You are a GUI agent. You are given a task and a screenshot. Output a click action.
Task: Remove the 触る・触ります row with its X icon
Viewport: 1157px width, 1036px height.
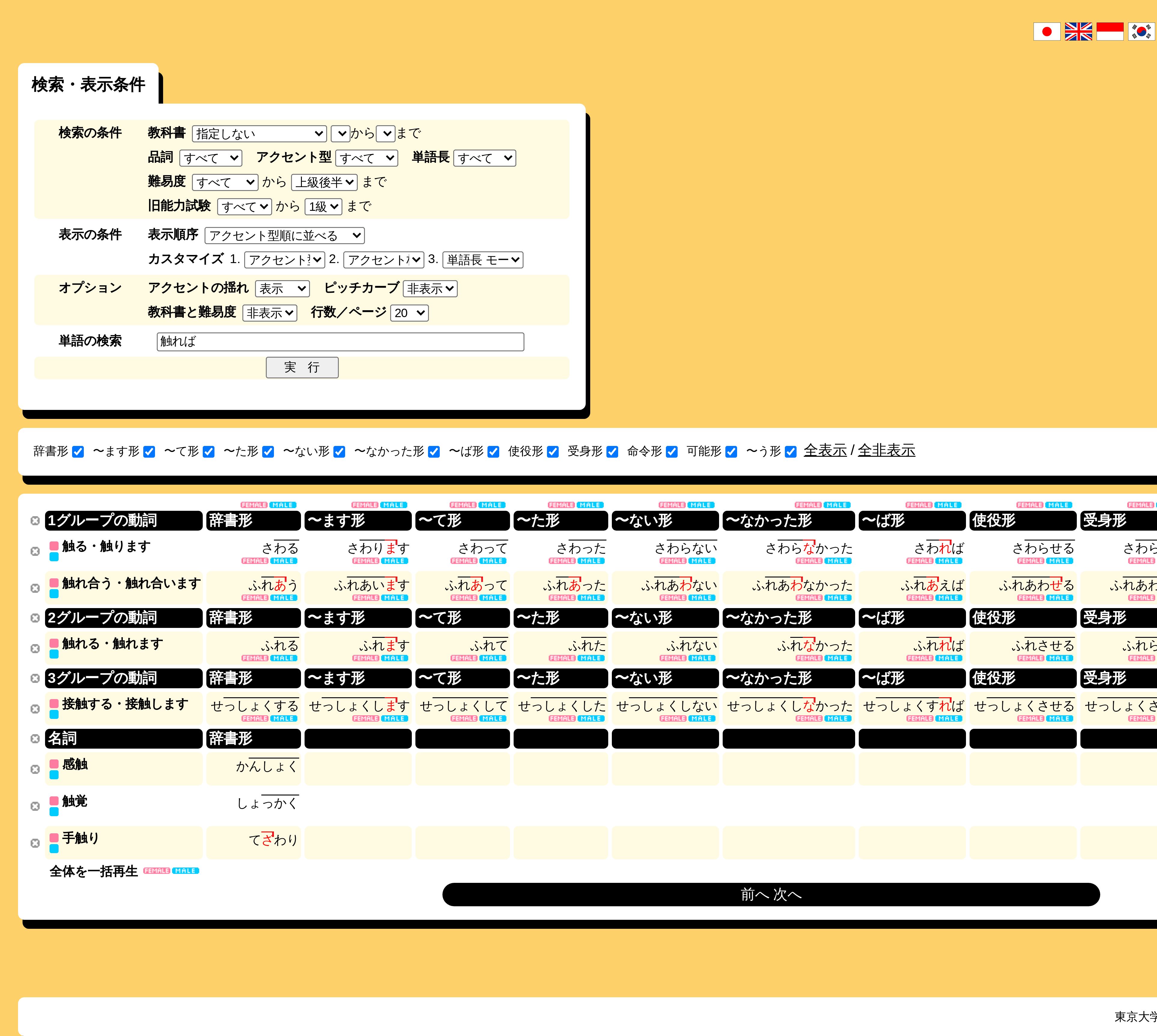35,552
